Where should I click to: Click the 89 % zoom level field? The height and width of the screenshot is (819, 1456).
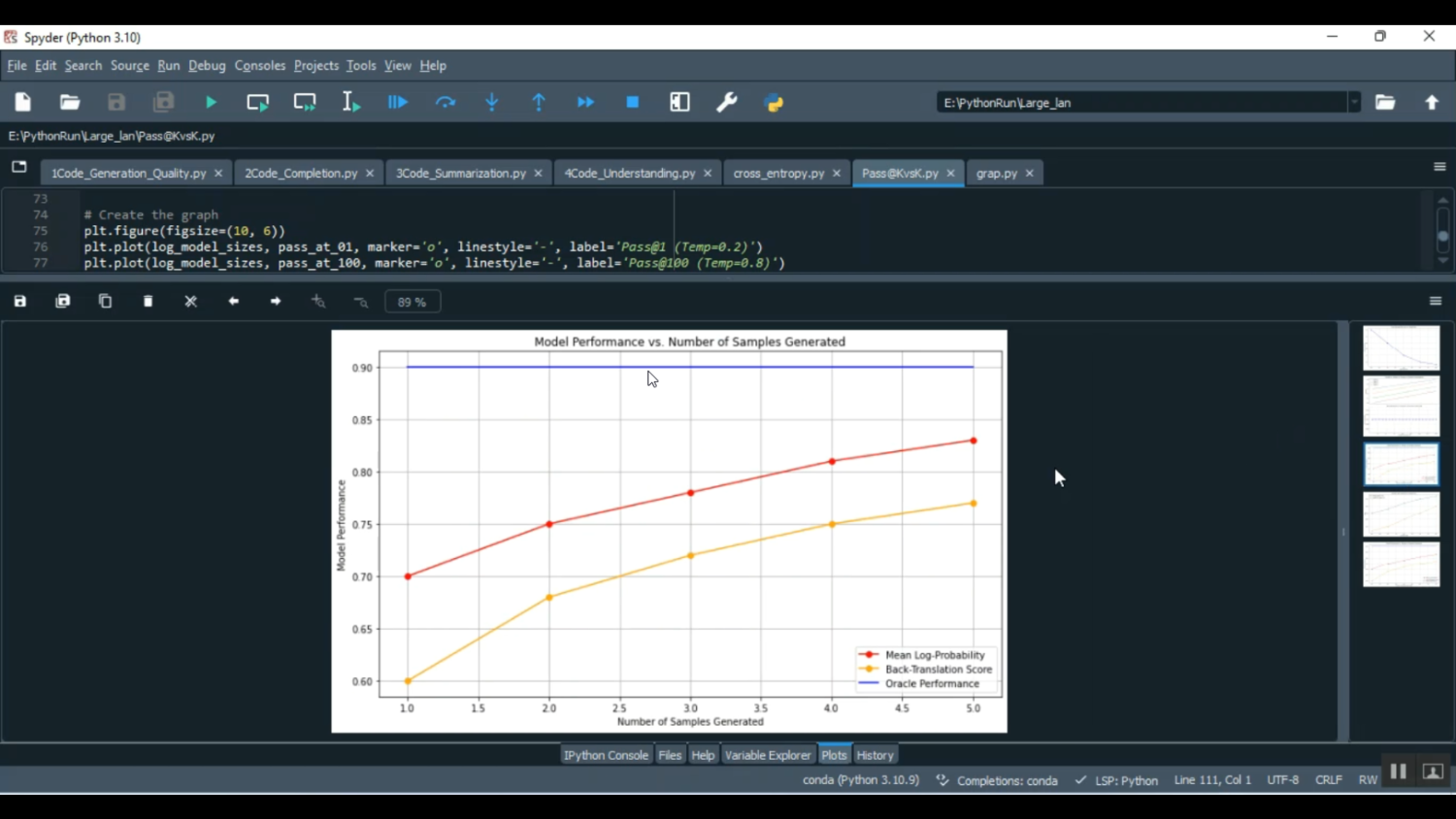pos(413,302)
